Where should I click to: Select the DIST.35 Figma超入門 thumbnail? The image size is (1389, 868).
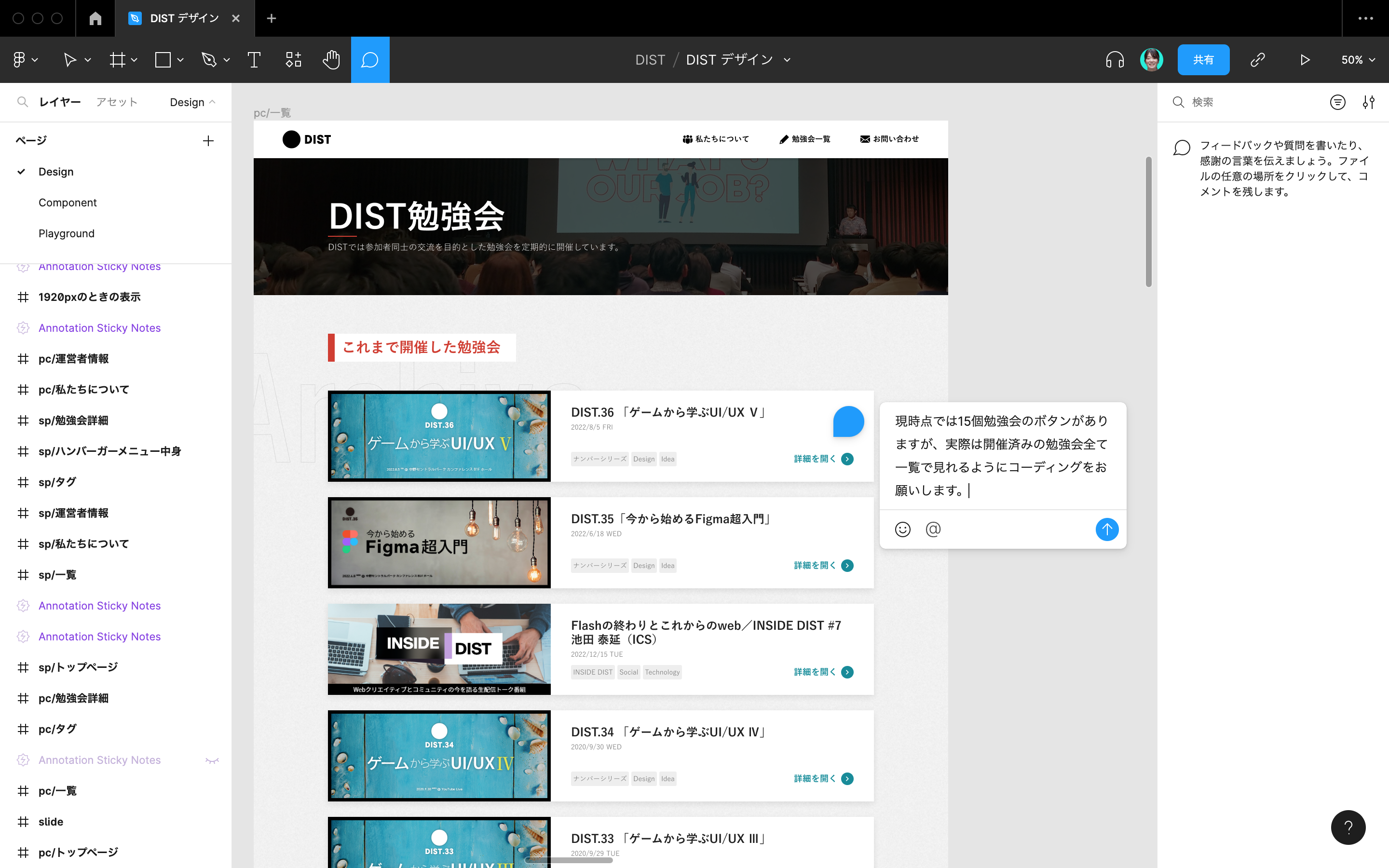click(439, 542)
